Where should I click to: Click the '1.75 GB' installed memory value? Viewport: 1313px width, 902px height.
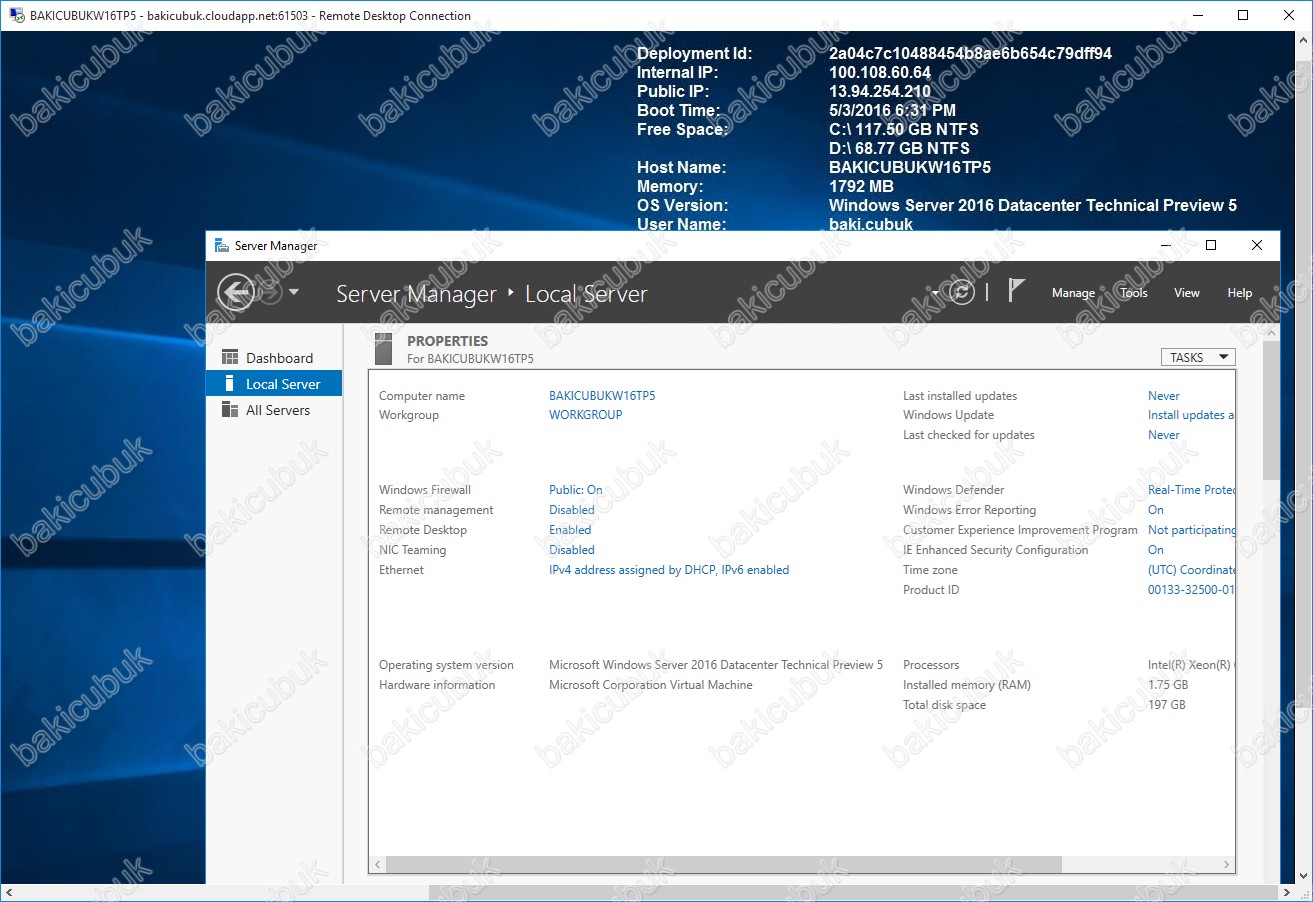click(x=1168, y=685)
